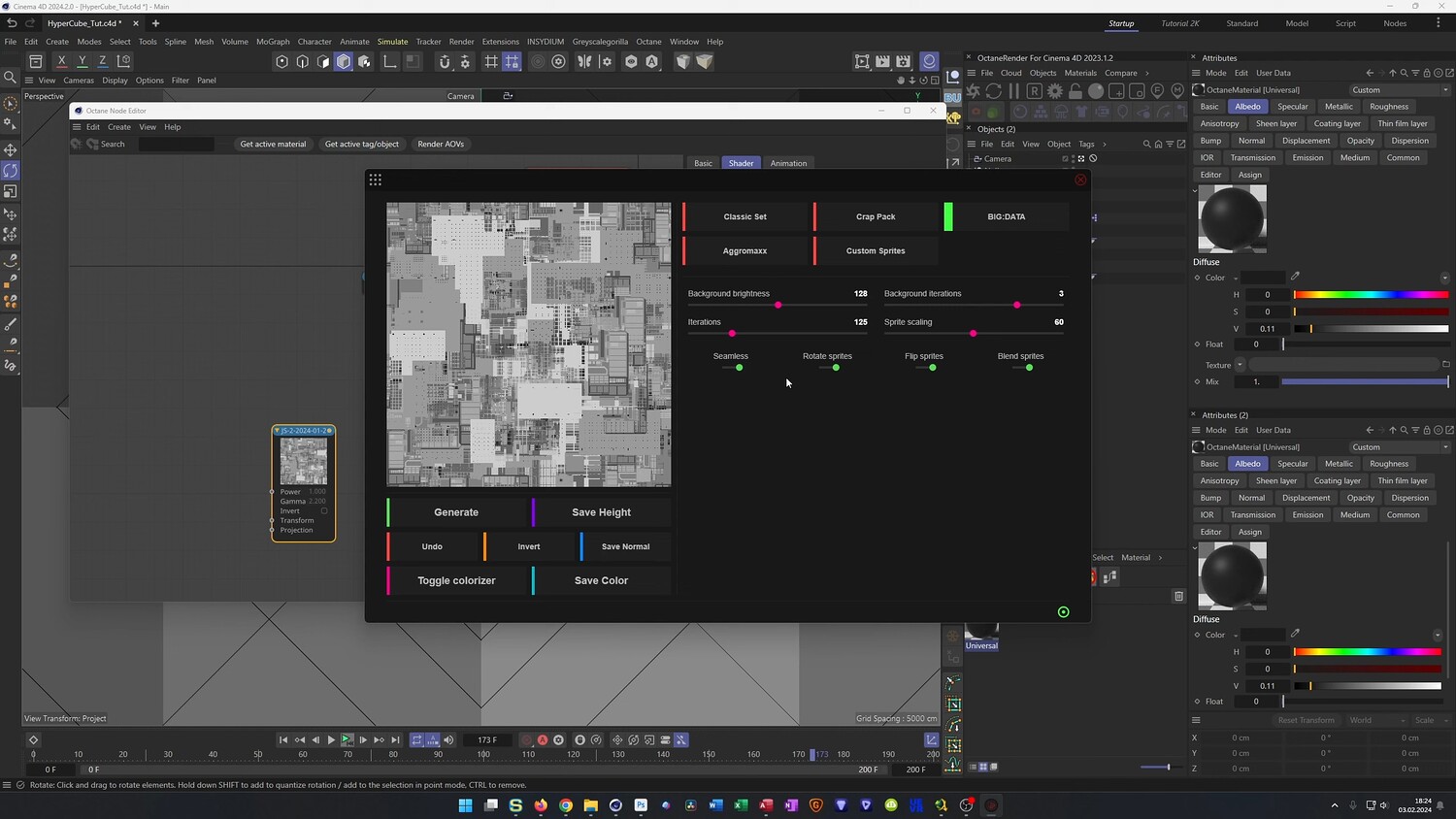This screenshot has height=819, width=1456.
Task: Click the Save Normal button
Action: point(625,546)
